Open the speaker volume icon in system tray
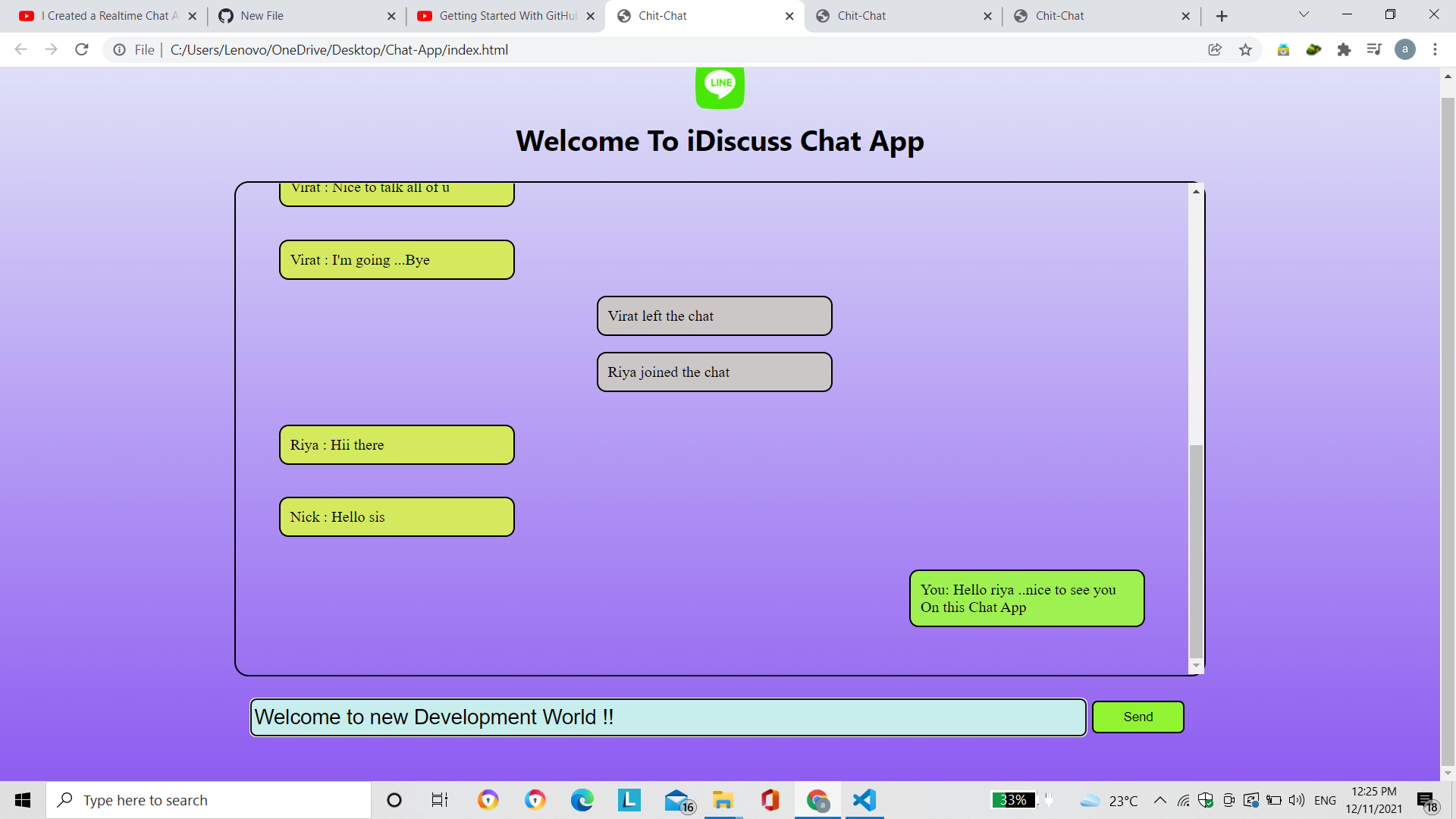This screenshot has width=1456, height=819. [x=1294, y=799]
